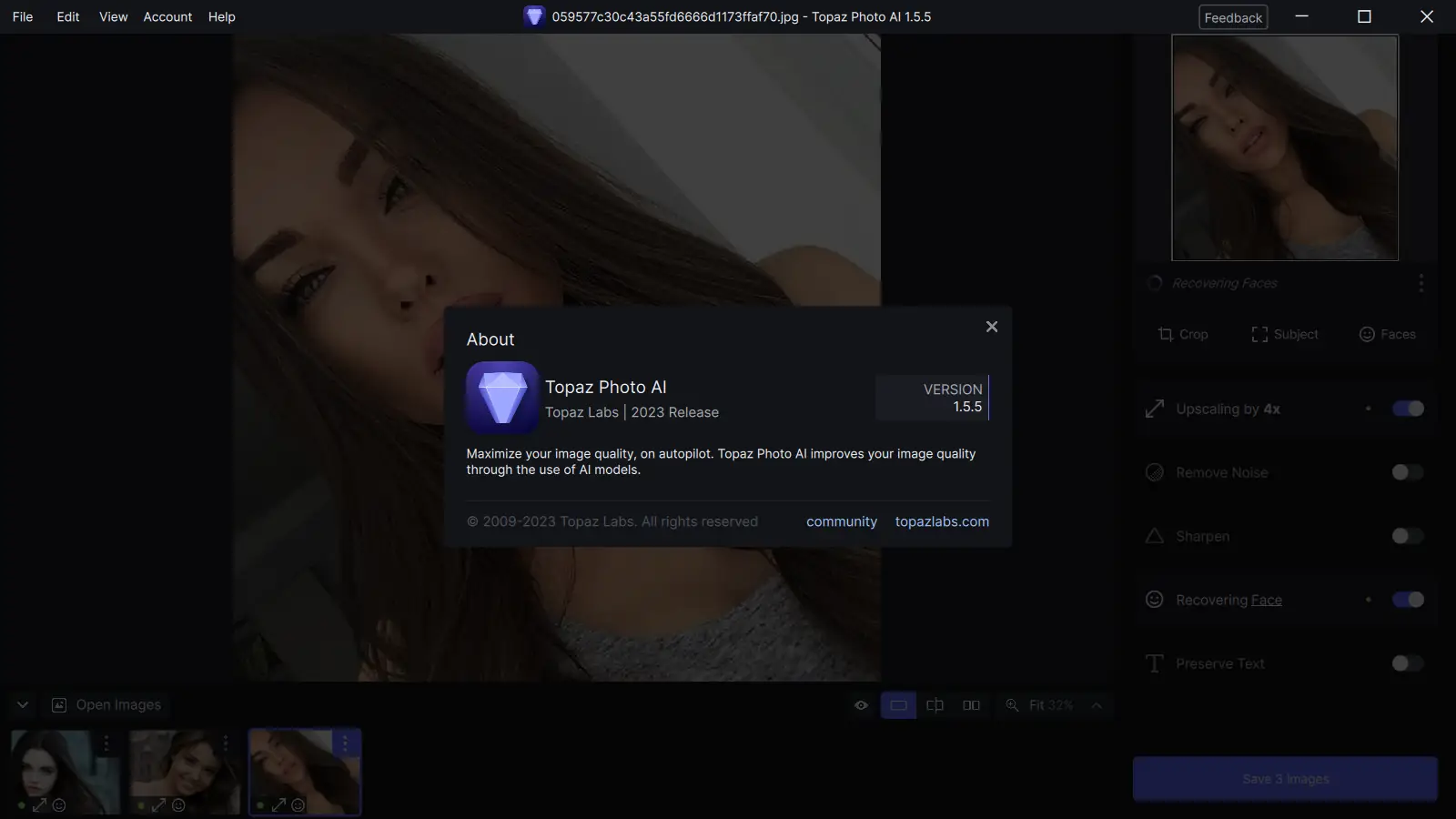Viewport: 1456px width, 819px height.
Task: Click the Sharpen triangle icon
Action: 1155,536
